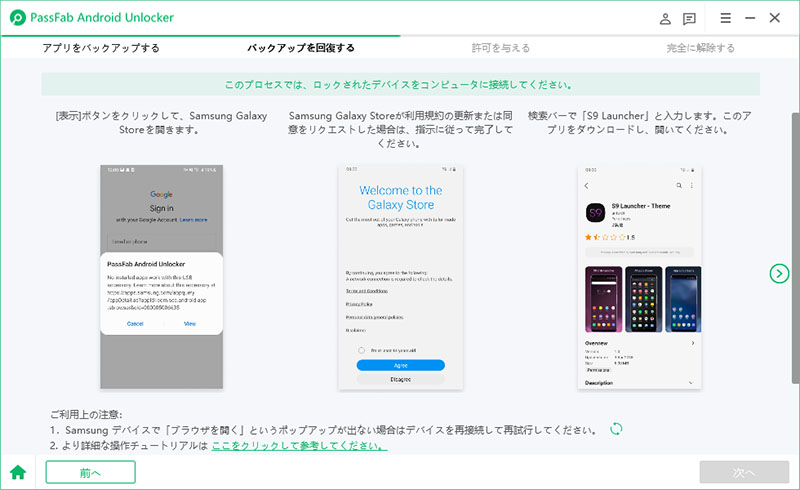The height and width of the screenshot is (490, 800).
Task: Click the 次へ next button
Action: (744, 472)
